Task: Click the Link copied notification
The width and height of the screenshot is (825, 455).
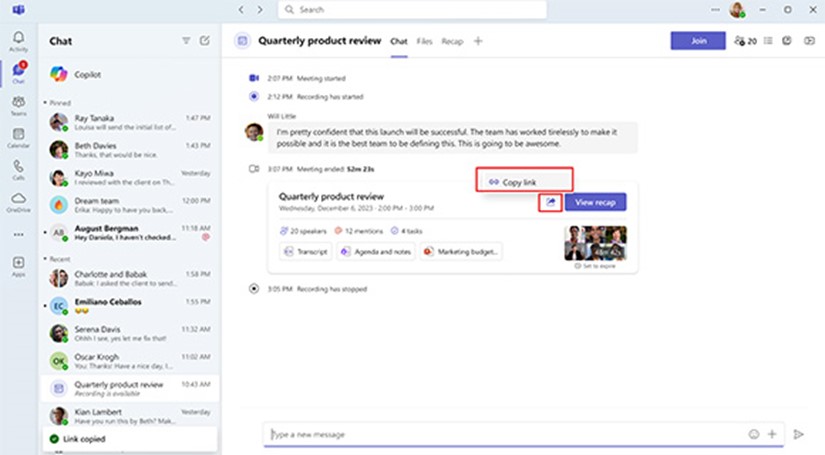Action: (x=129, y=439)
